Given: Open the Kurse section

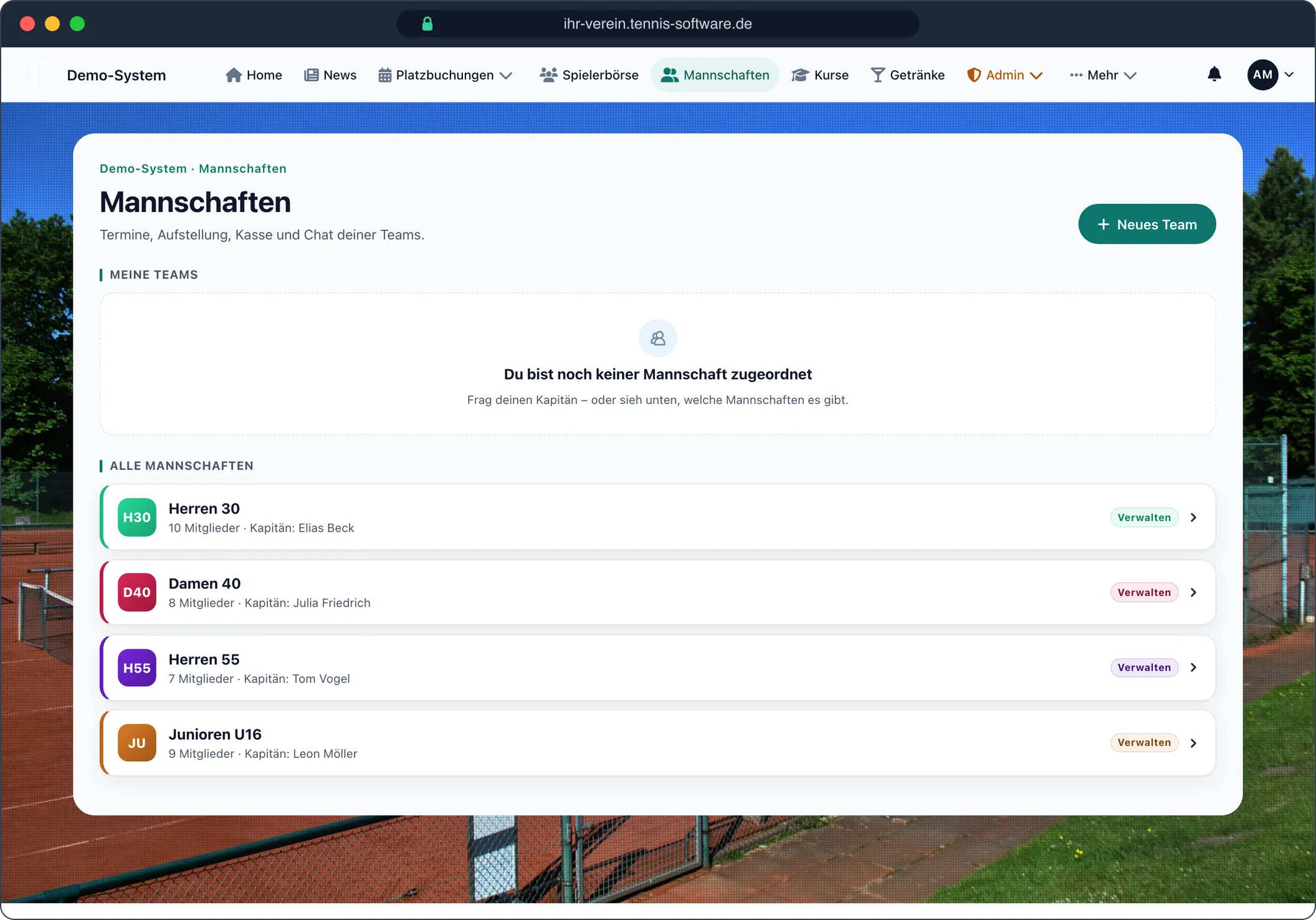Looking at the screenshot, I should tap(820, 75).
